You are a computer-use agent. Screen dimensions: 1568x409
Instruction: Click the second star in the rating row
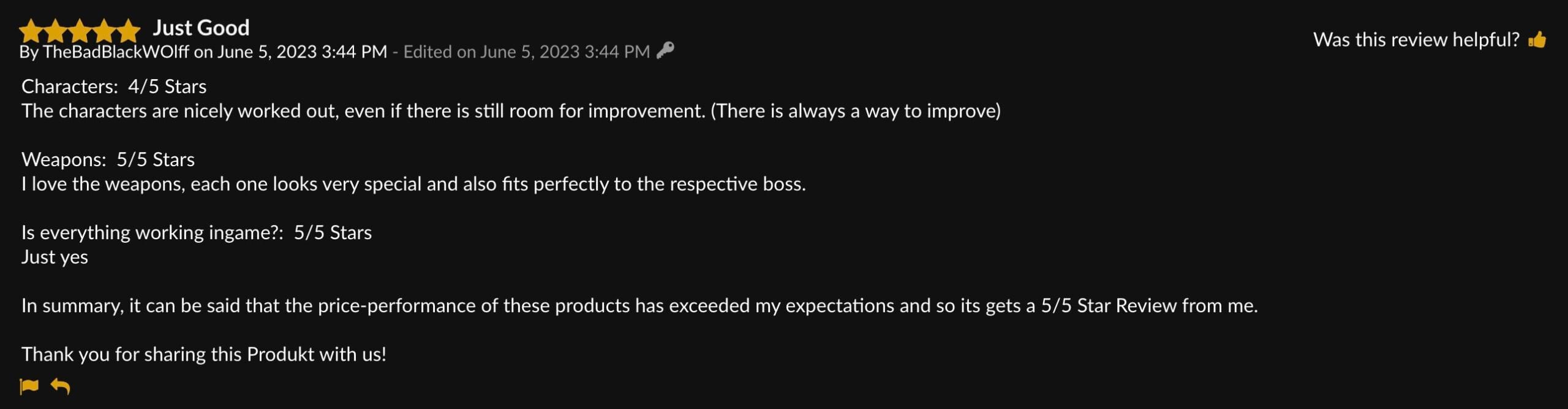[x=56, y=27]
